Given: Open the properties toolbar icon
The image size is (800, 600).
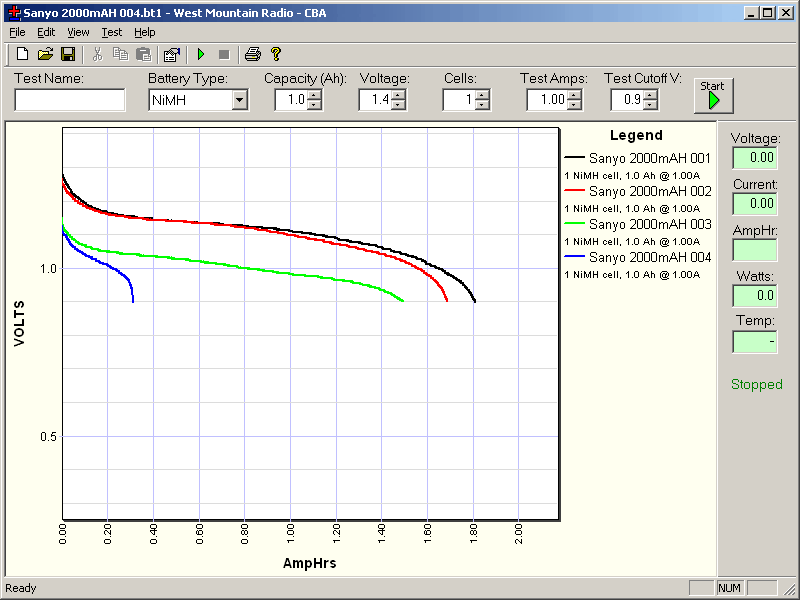Looking at the screenshot, I should 171,54.
